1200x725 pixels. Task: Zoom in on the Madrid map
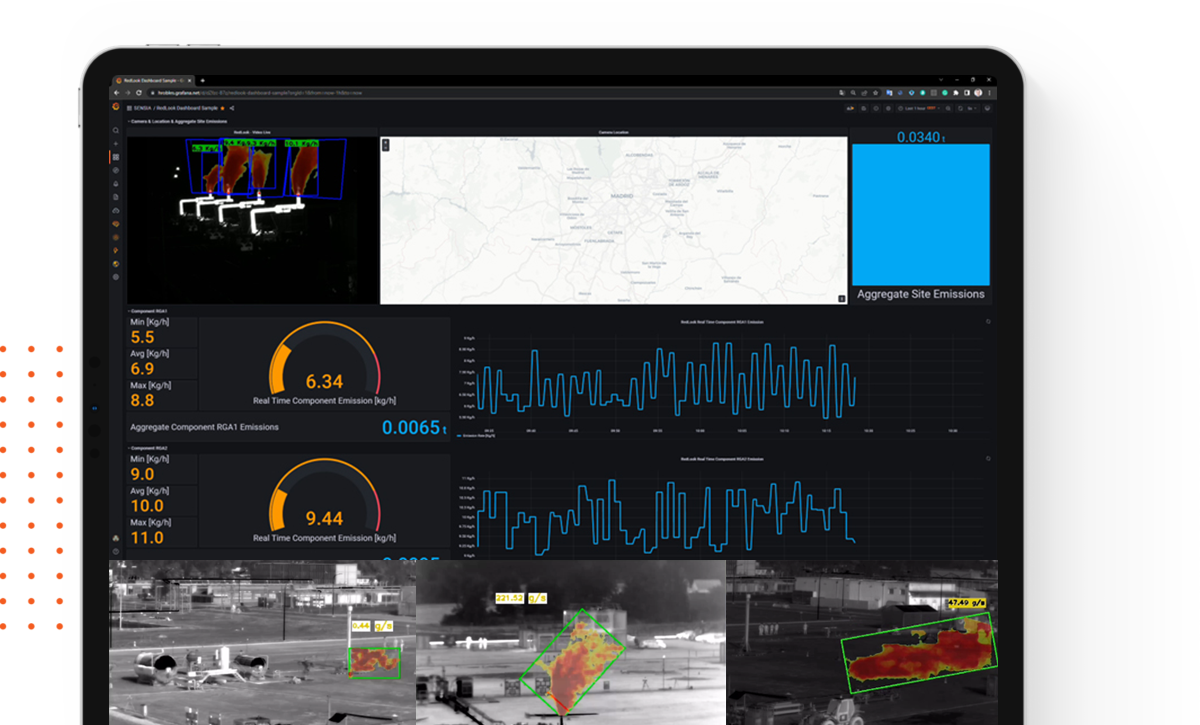[386, 142]
